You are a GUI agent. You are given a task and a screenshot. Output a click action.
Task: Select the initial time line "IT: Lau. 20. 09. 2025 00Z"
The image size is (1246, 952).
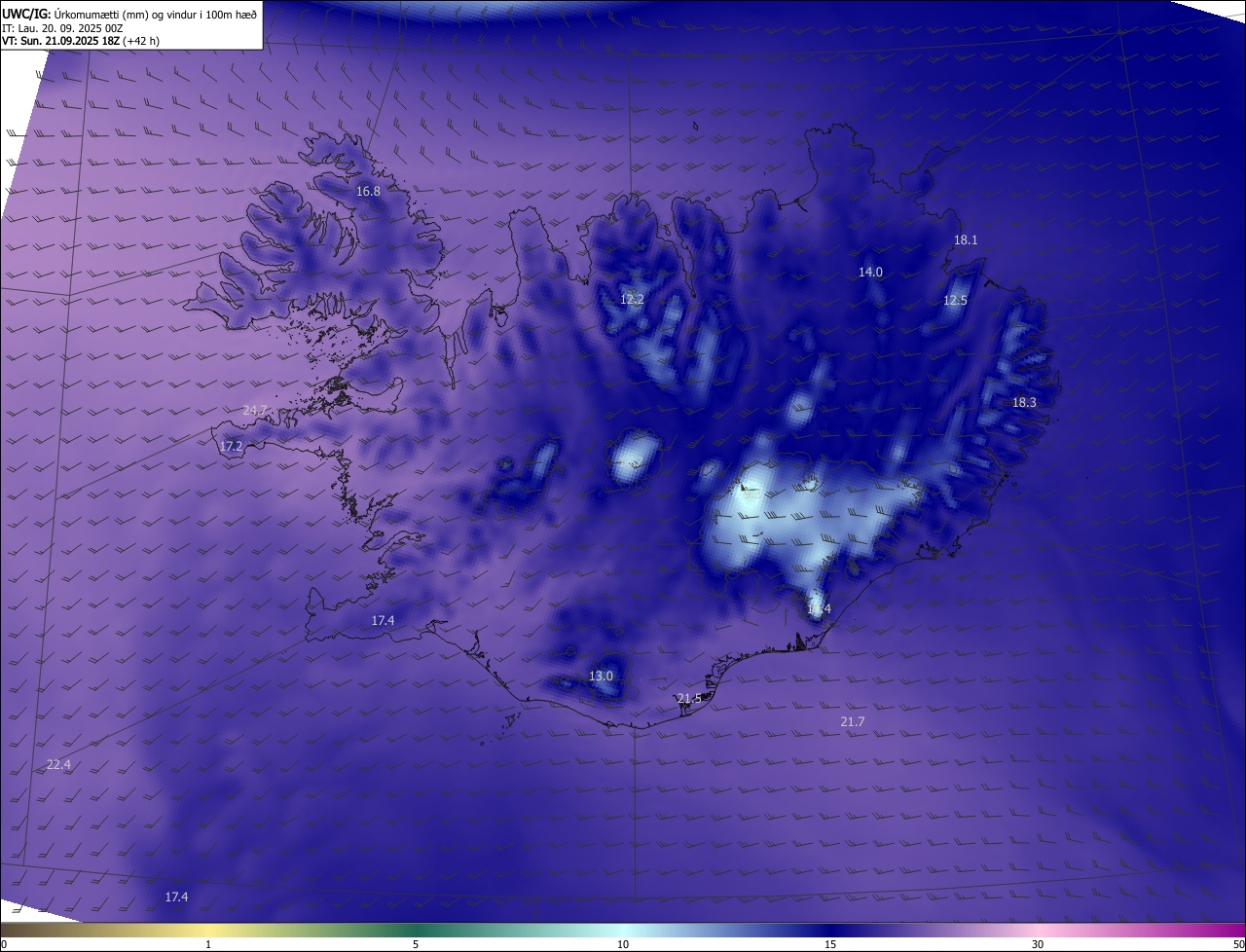click(63, 28)
